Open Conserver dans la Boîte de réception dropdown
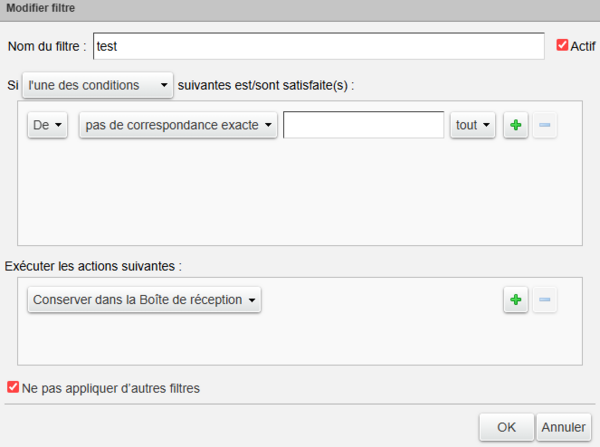 point(144,299)
